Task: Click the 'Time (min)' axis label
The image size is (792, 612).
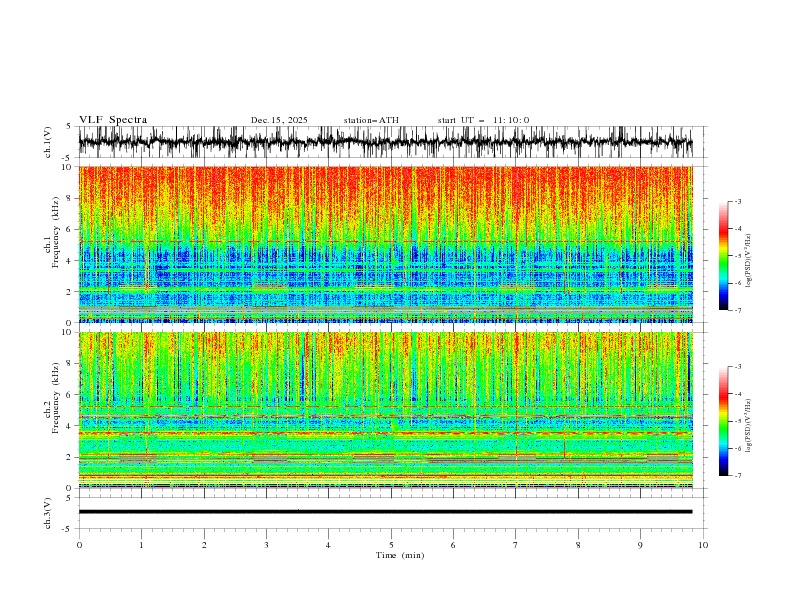Action: click(x=400, y=555)
